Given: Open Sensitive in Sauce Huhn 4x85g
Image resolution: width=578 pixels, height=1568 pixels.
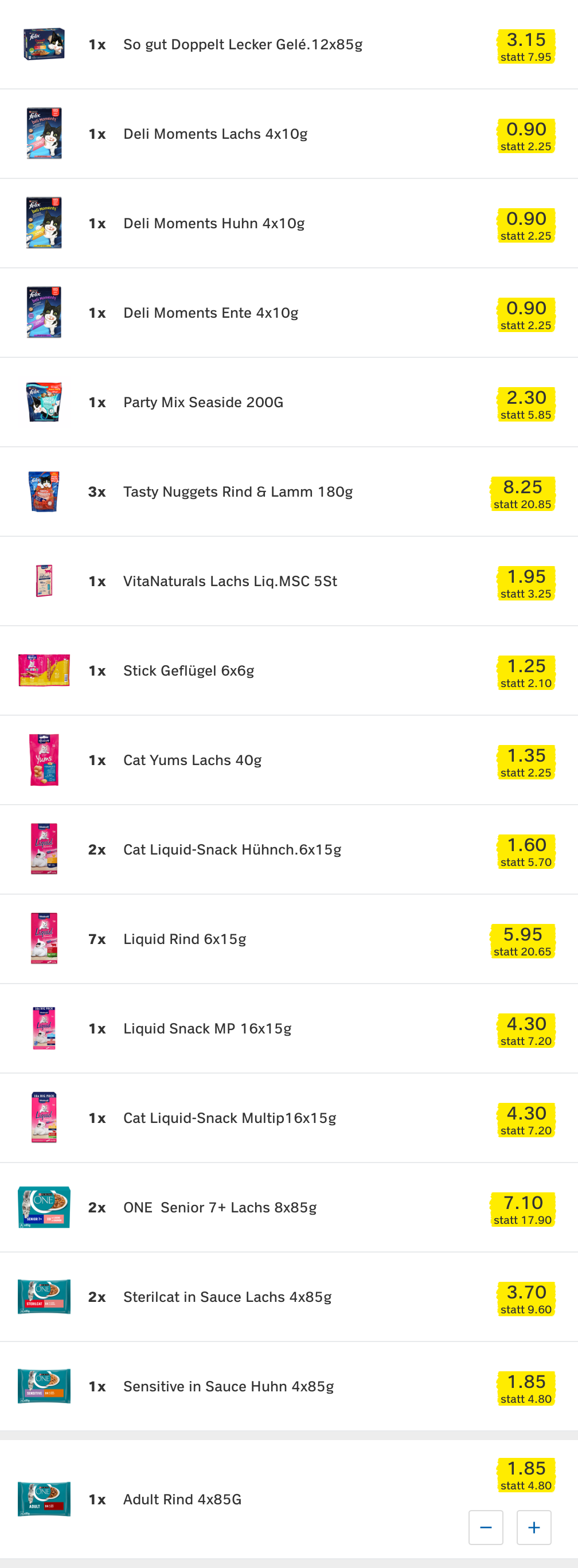Looking at the screenshot, I should (x=228, y=1387).
